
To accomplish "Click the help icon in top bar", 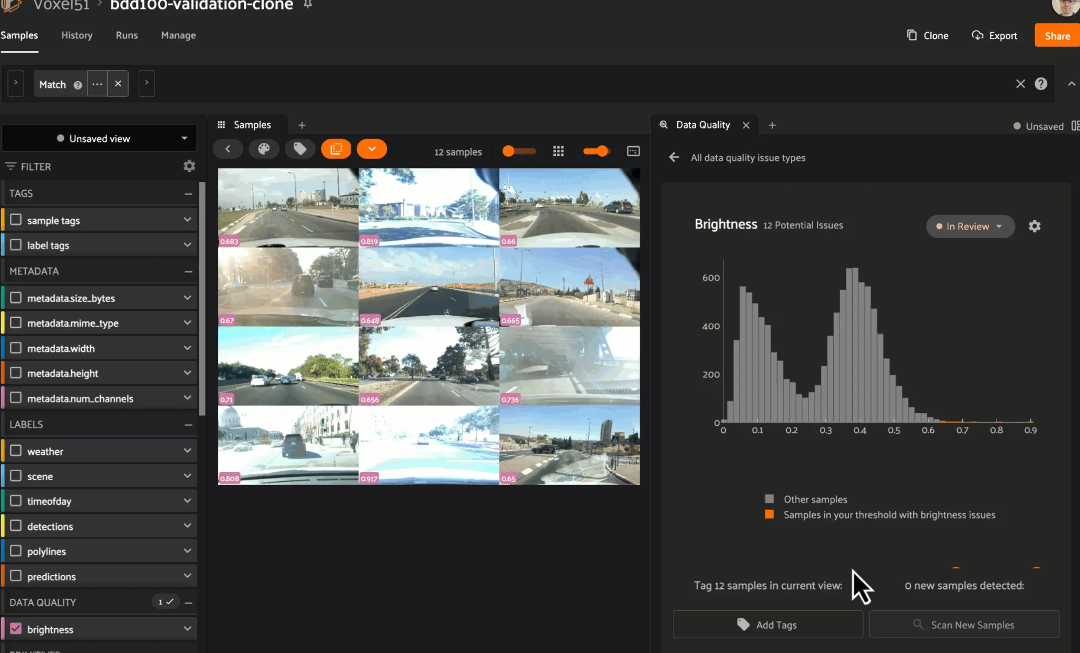I will coord(1041,84).
